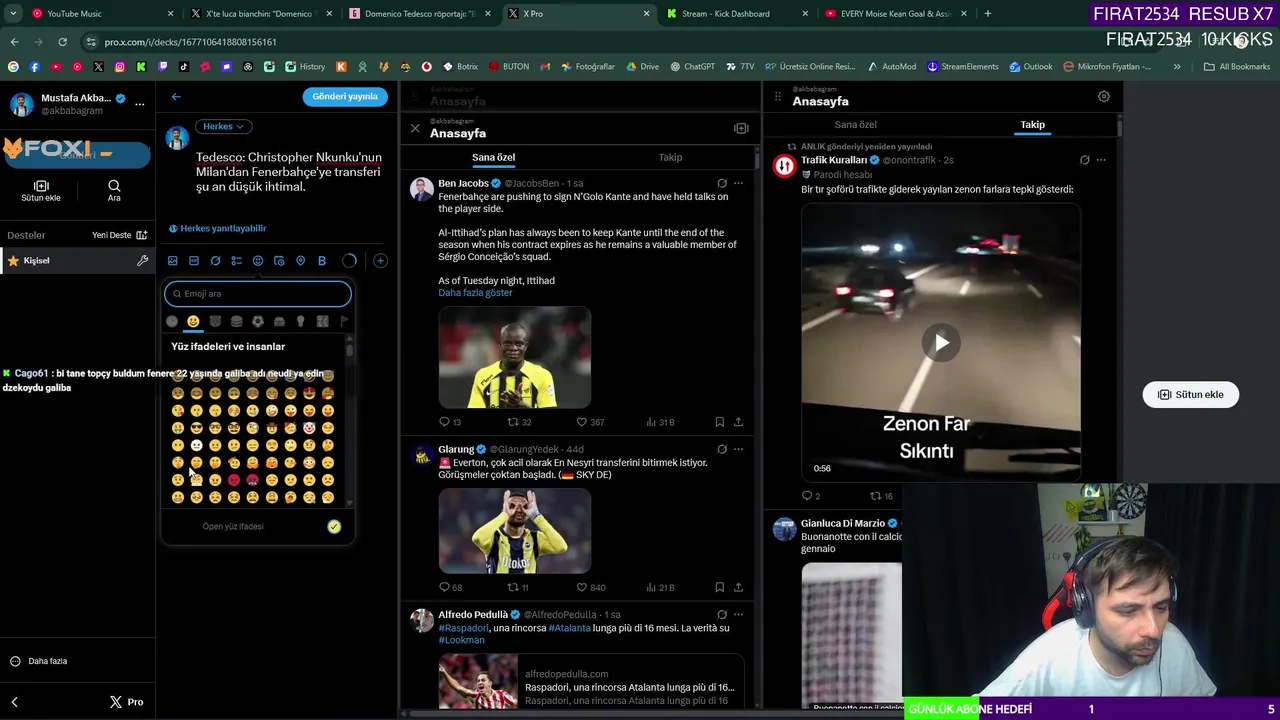Viewport: 1280px width, 720px height.
Task: Collapse the sidebar with left chevron
Action: 14,702
